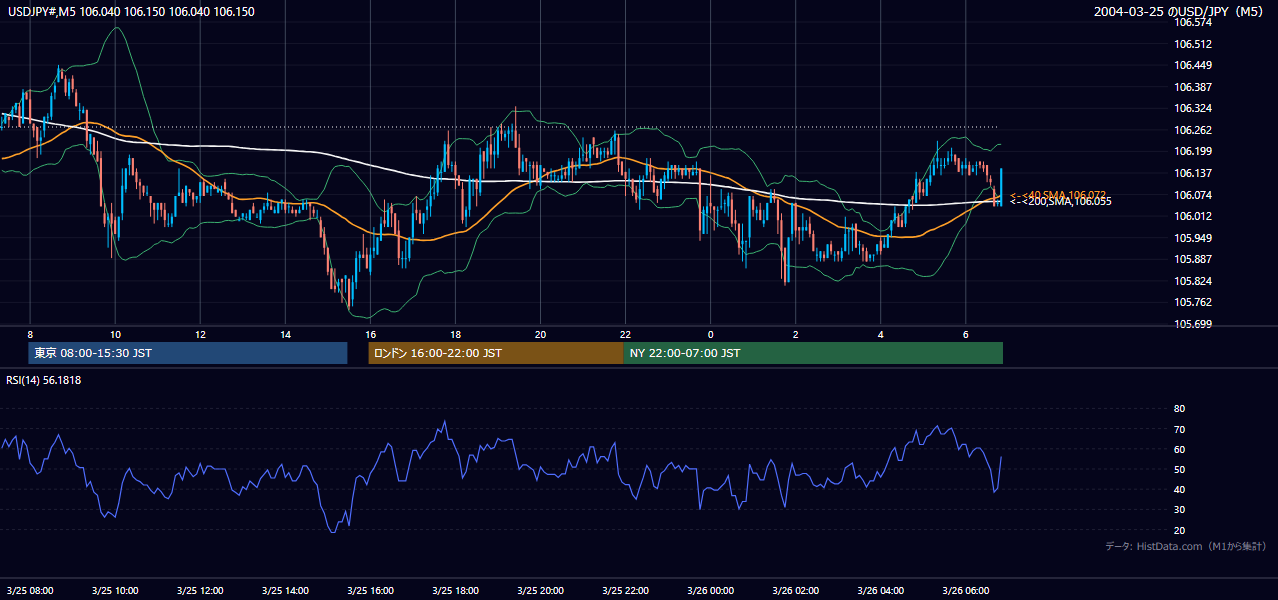Viewport: 1278px width, 600px height.
Task: Click the NY 22:00-07:00 JST session bar
Action: pos(813,353)
